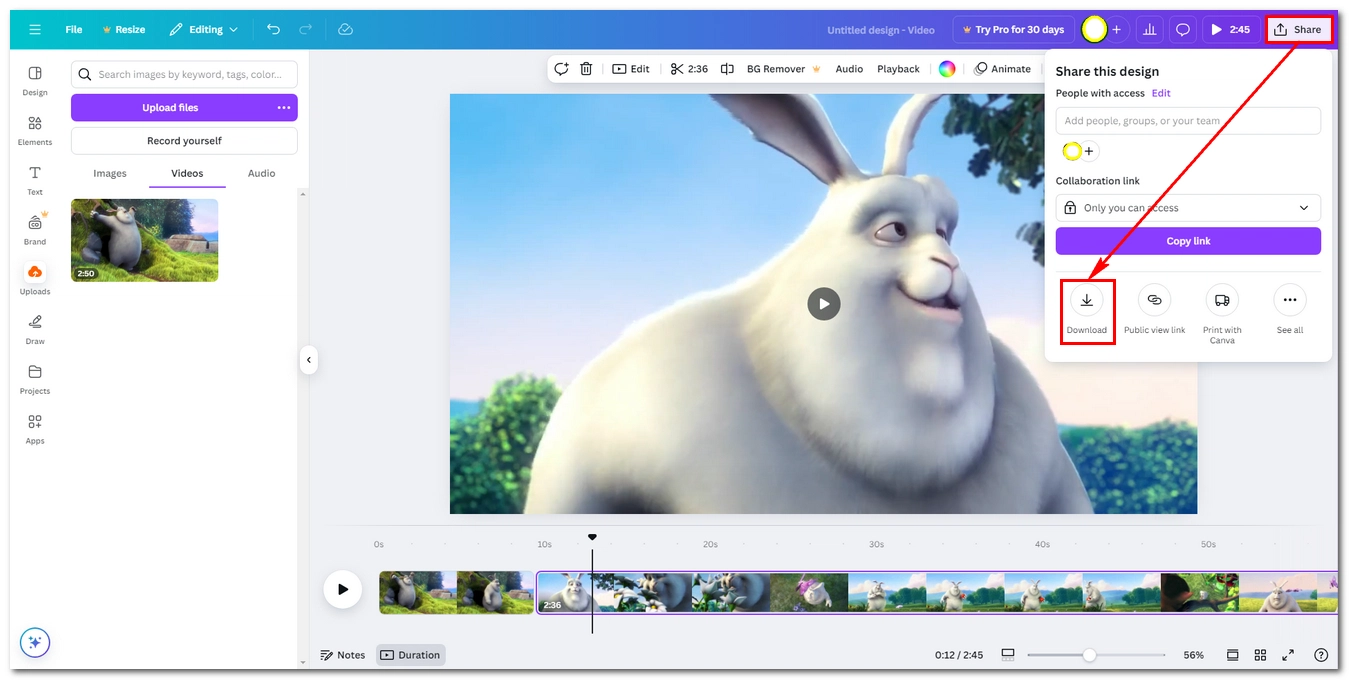Open the Public view link option
This screenshot has height=680, width=1349.
click(x=1154, y=300)
